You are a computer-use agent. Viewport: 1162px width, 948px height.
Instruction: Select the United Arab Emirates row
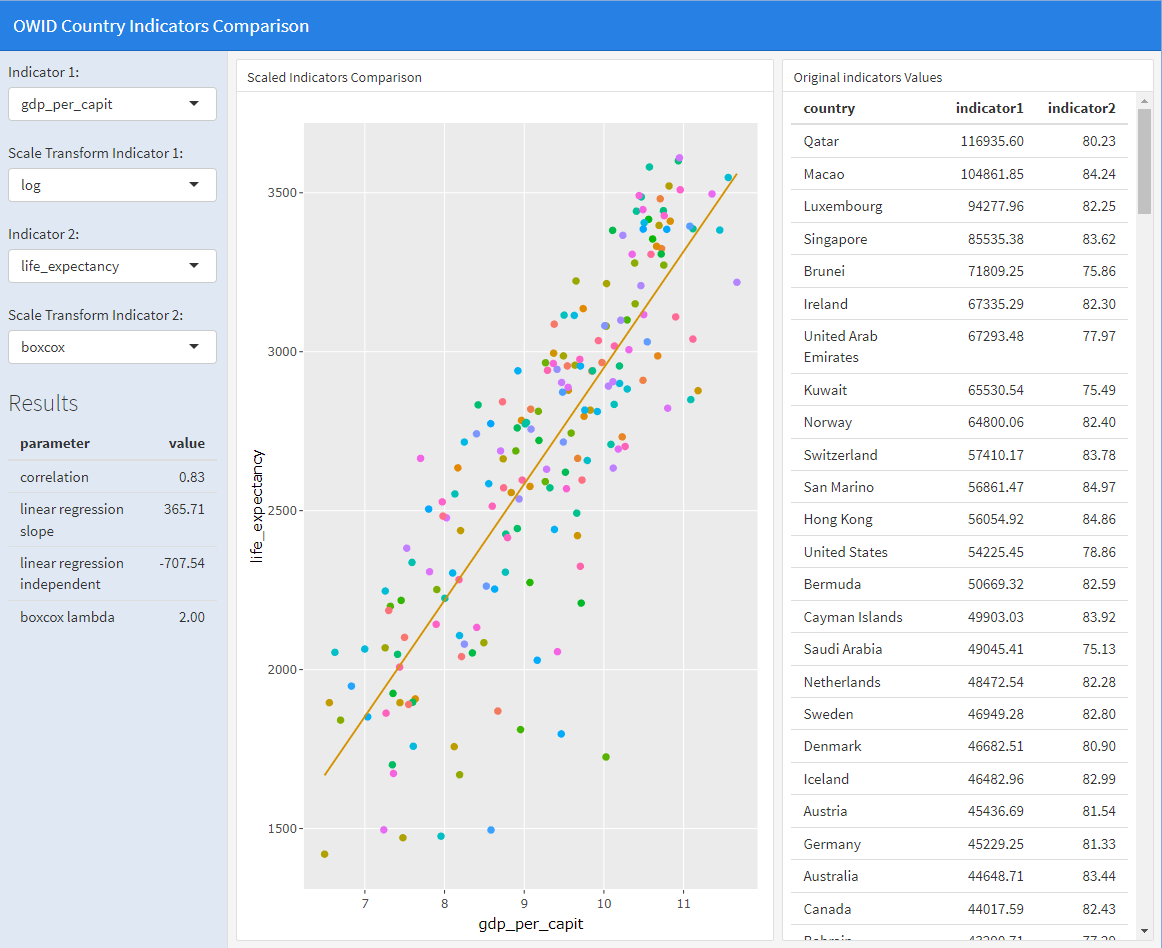[958, 346]
